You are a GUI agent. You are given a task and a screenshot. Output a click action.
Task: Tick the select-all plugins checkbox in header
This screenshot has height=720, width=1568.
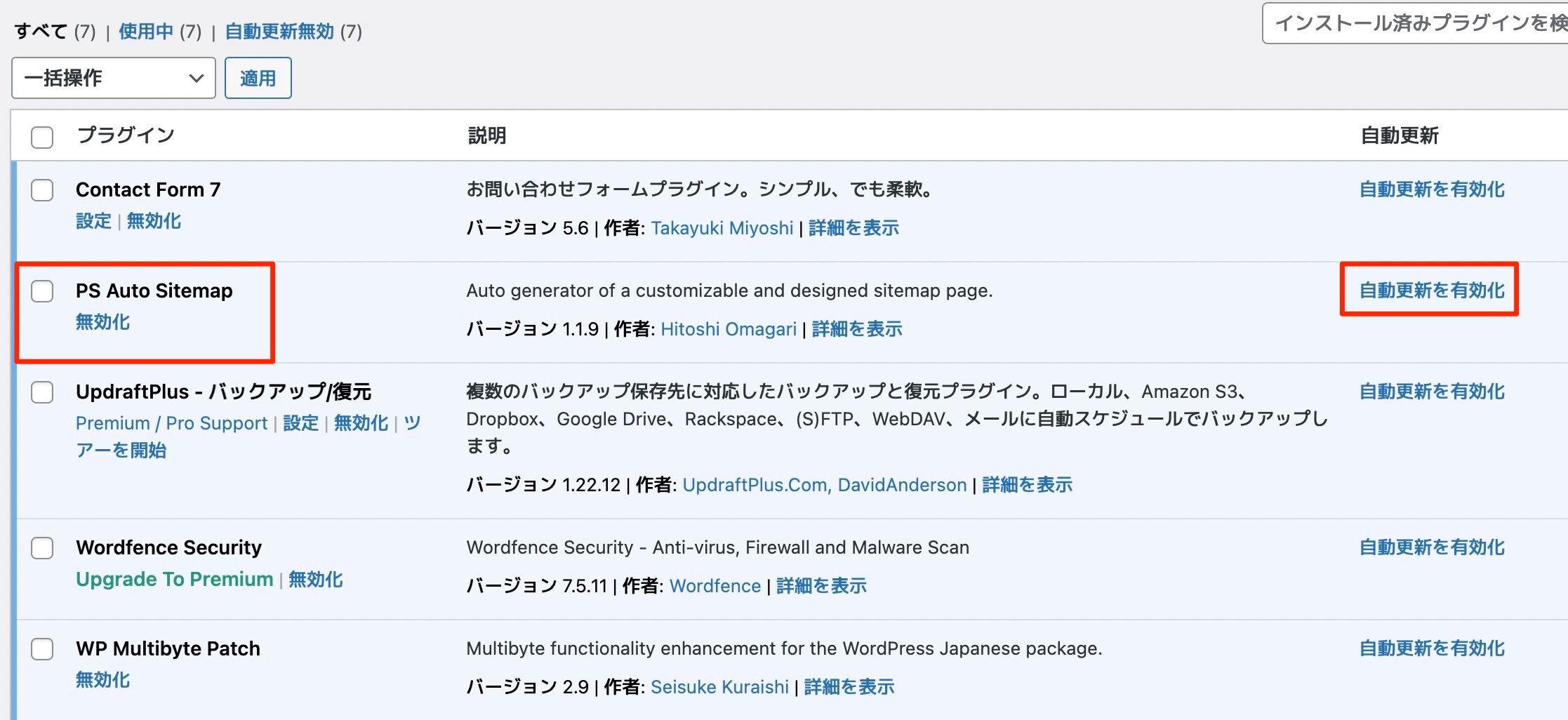[x=42, y=137]
